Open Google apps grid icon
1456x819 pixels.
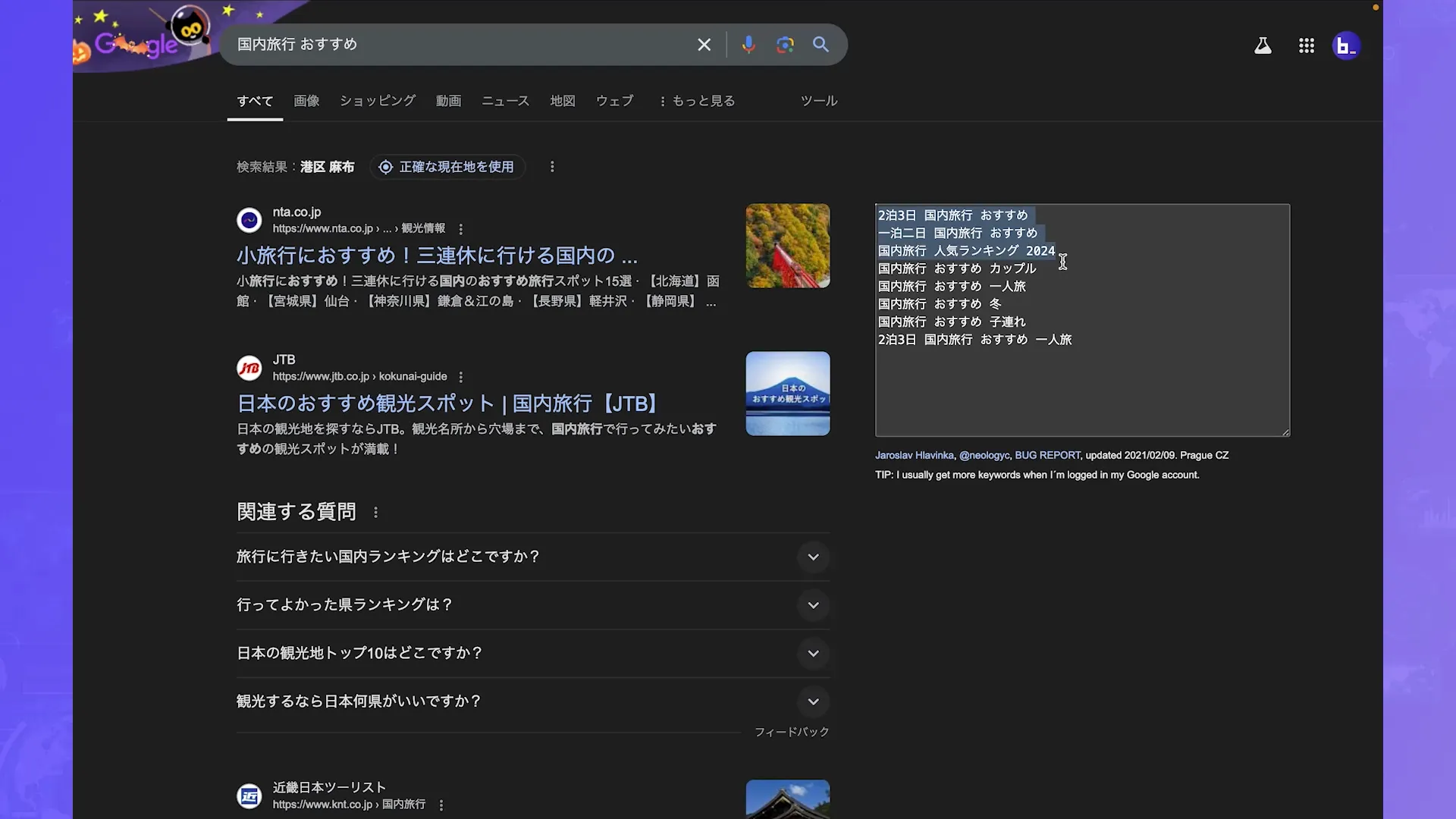point(1306,45)
